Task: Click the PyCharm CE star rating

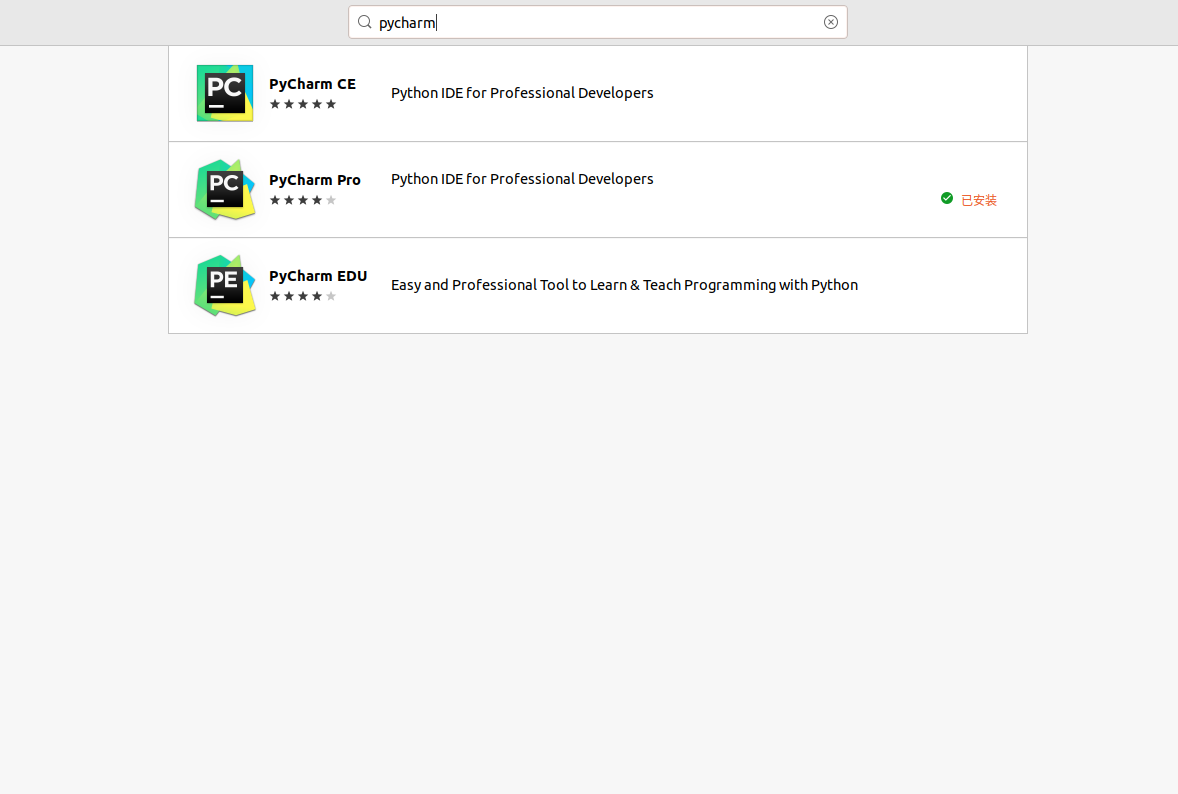Action: 303,104
